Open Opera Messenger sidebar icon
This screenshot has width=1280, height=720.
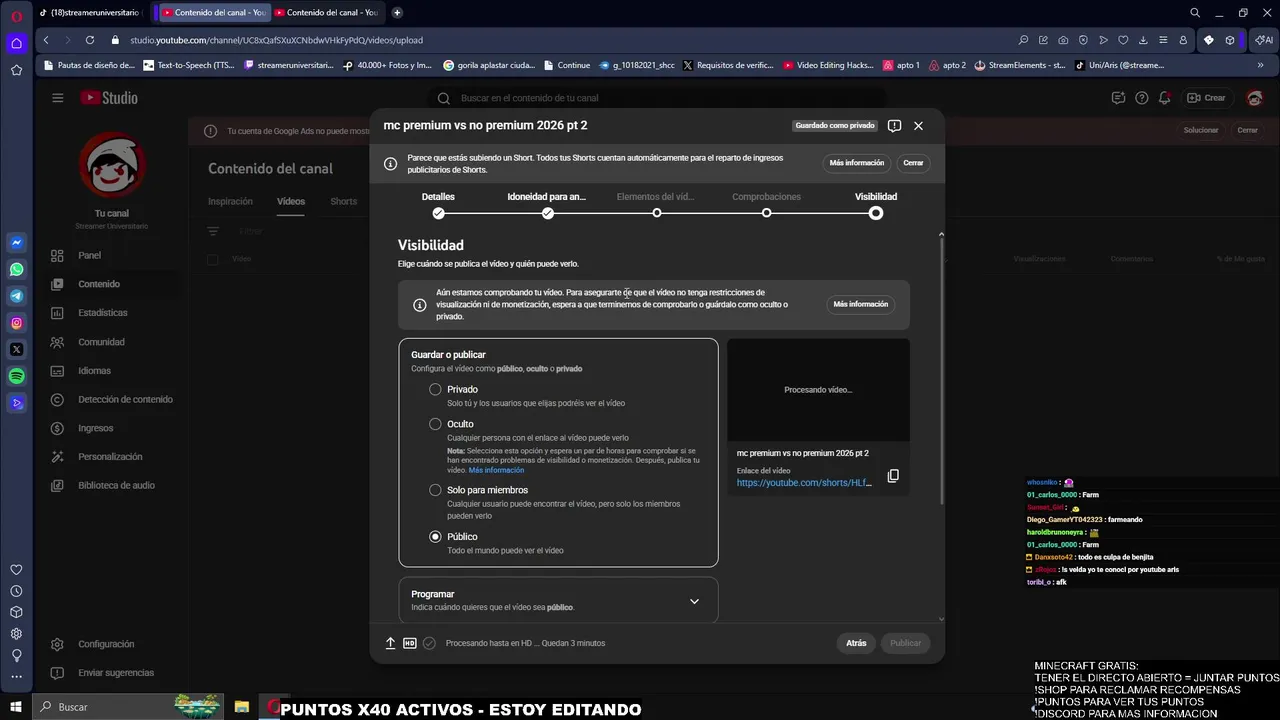pos(17,243)
